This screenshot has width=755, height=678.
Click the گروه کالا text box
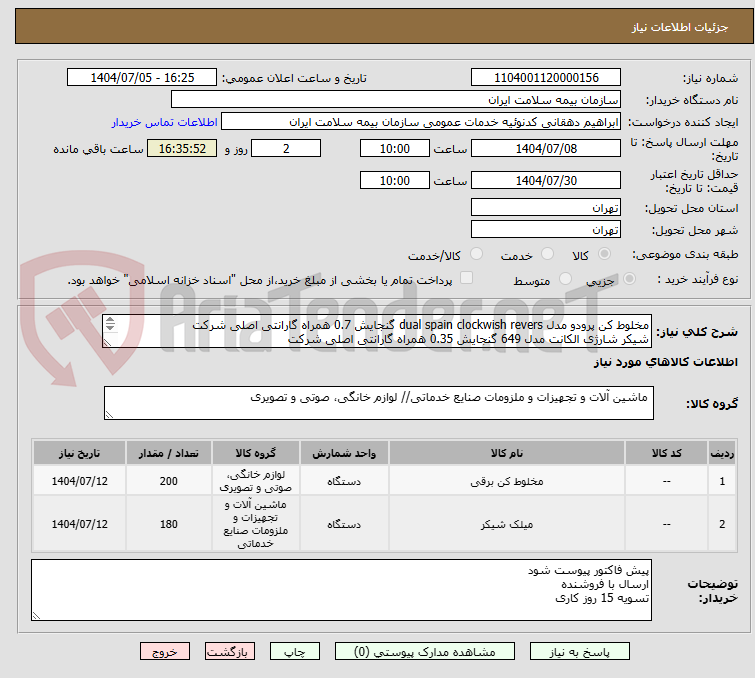379,403
